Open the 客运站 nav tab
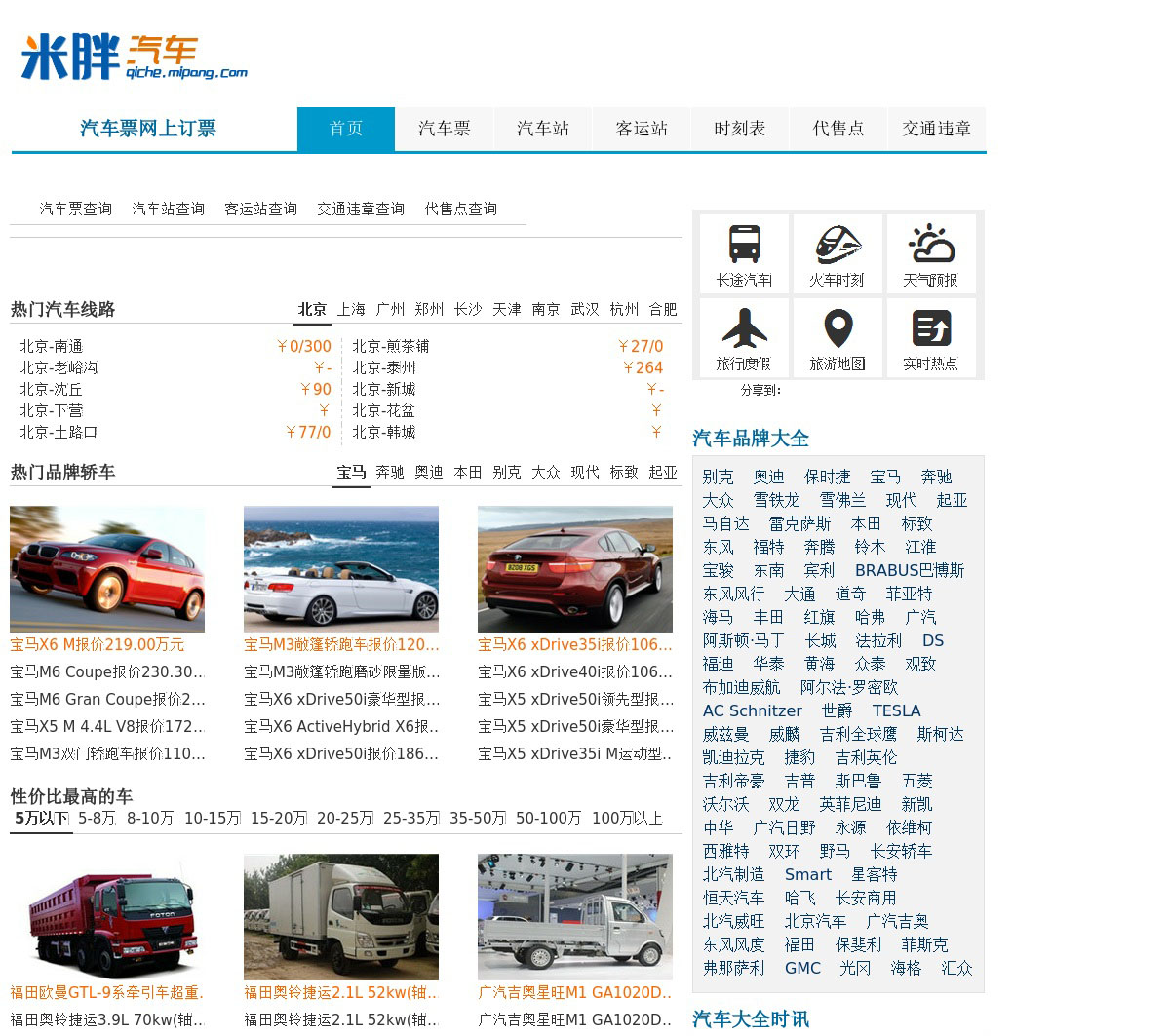1170x1036 pixels. pos(642,129)
